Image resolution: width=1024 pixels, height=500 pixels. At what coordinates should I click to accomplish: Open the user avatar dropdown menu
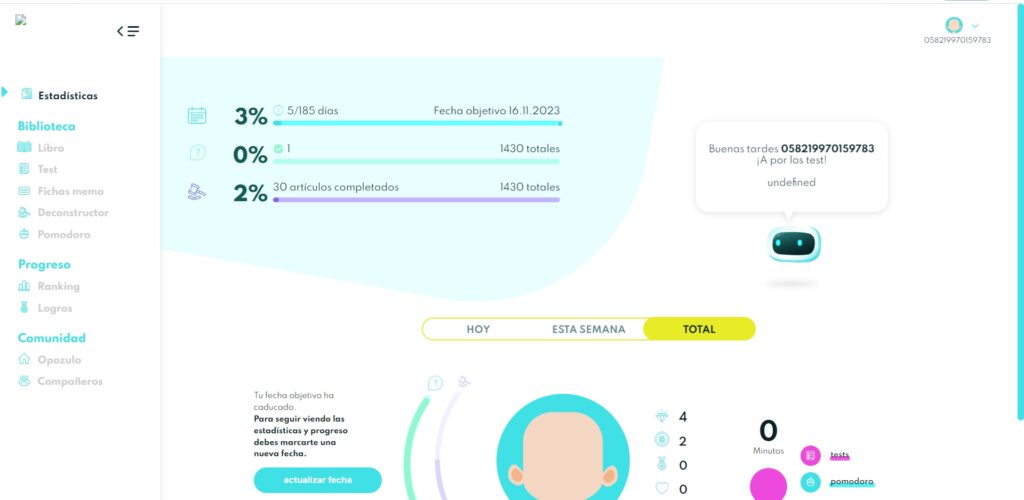coord(960,26)
